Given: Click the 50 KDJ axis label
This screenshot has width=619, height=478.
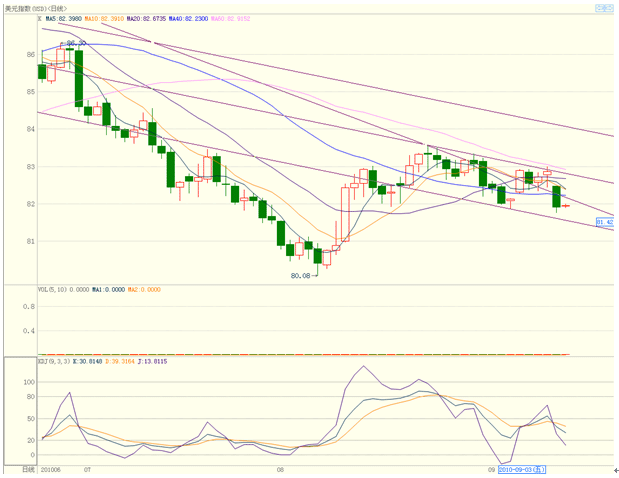Looking at the screenshot, I should coord(31,418).
